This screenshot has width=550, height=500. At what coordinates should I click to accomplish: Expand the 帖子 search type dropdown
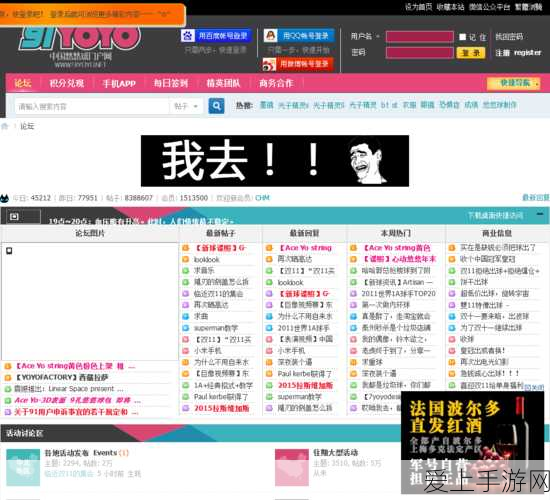pyautogui.click(x=186, y=106)
